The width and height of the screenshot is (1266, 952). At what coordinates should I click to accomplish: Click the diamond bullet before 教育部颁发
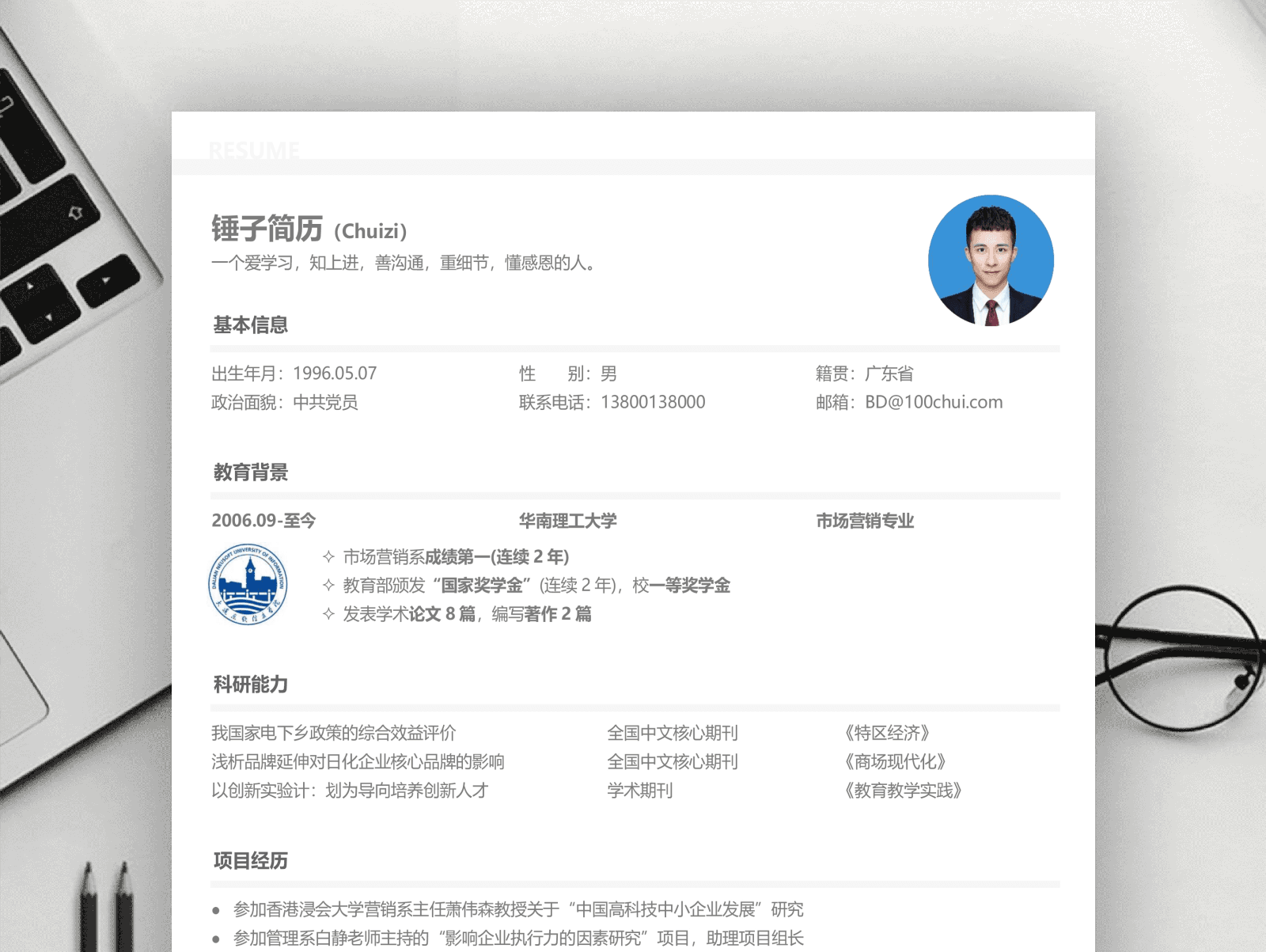(x=328, y=586)
